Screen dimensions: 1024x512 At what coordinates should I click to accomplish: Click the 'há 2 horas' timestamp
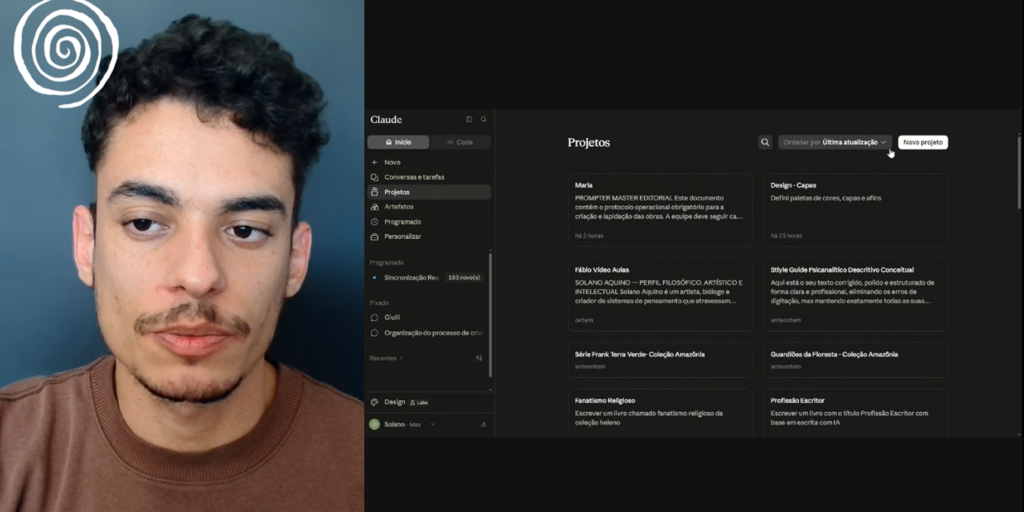pyautogui.click(x=589, y=236)
